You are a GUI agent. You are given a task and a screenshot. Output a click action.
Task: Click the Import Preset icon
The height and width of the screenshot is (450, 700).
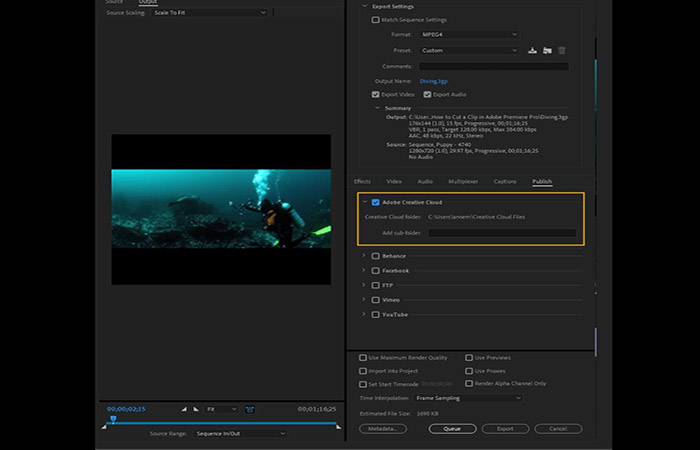pos(547,50)
